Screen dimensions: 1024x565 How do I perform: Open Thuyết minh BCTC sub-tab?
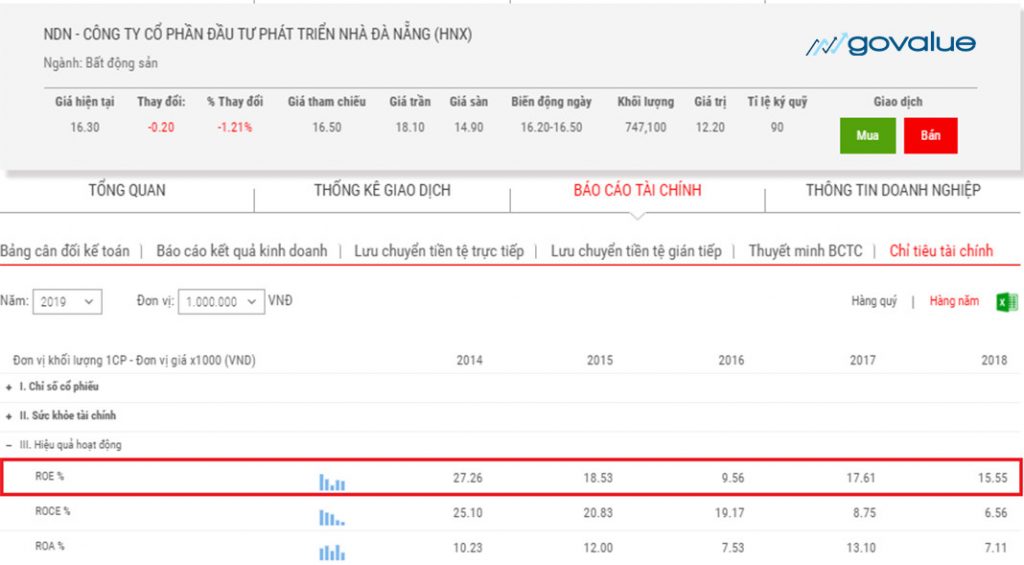tap(805, 251)
